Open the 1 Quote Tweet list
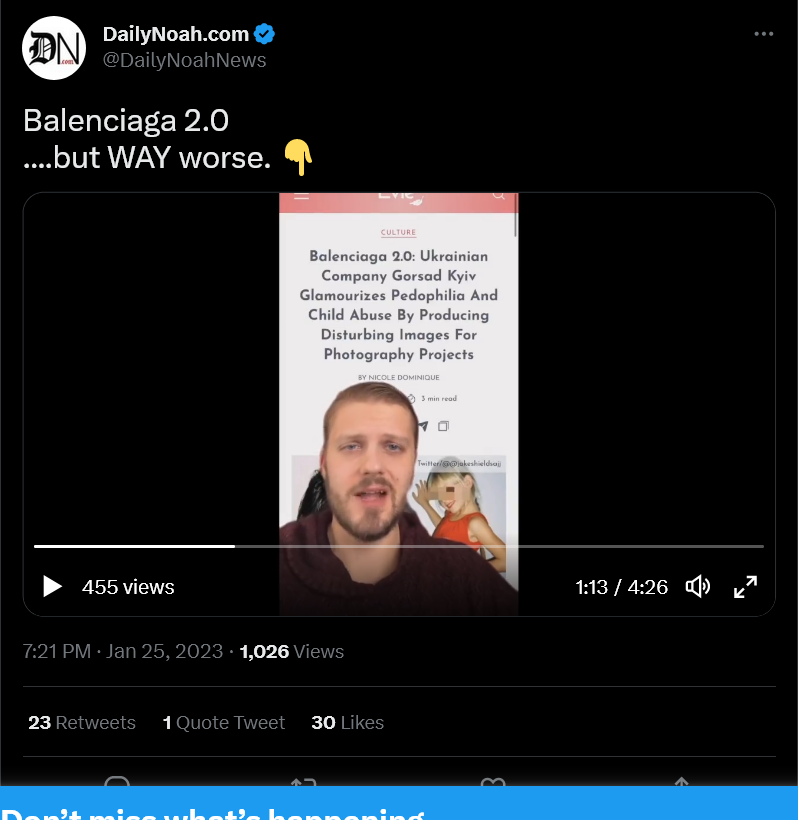 (x=224, y=722)
